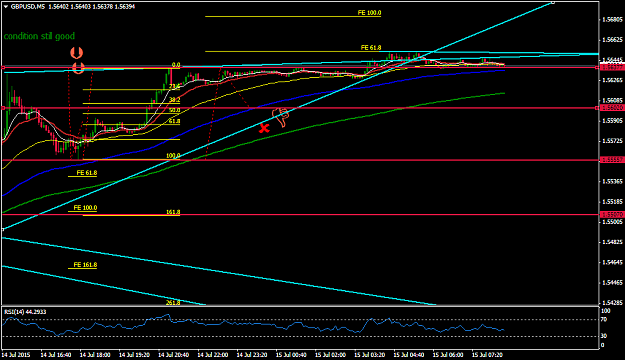The image size is (625, 360).
Task: Click the RSI 30 level value
Action: point(604,336)
